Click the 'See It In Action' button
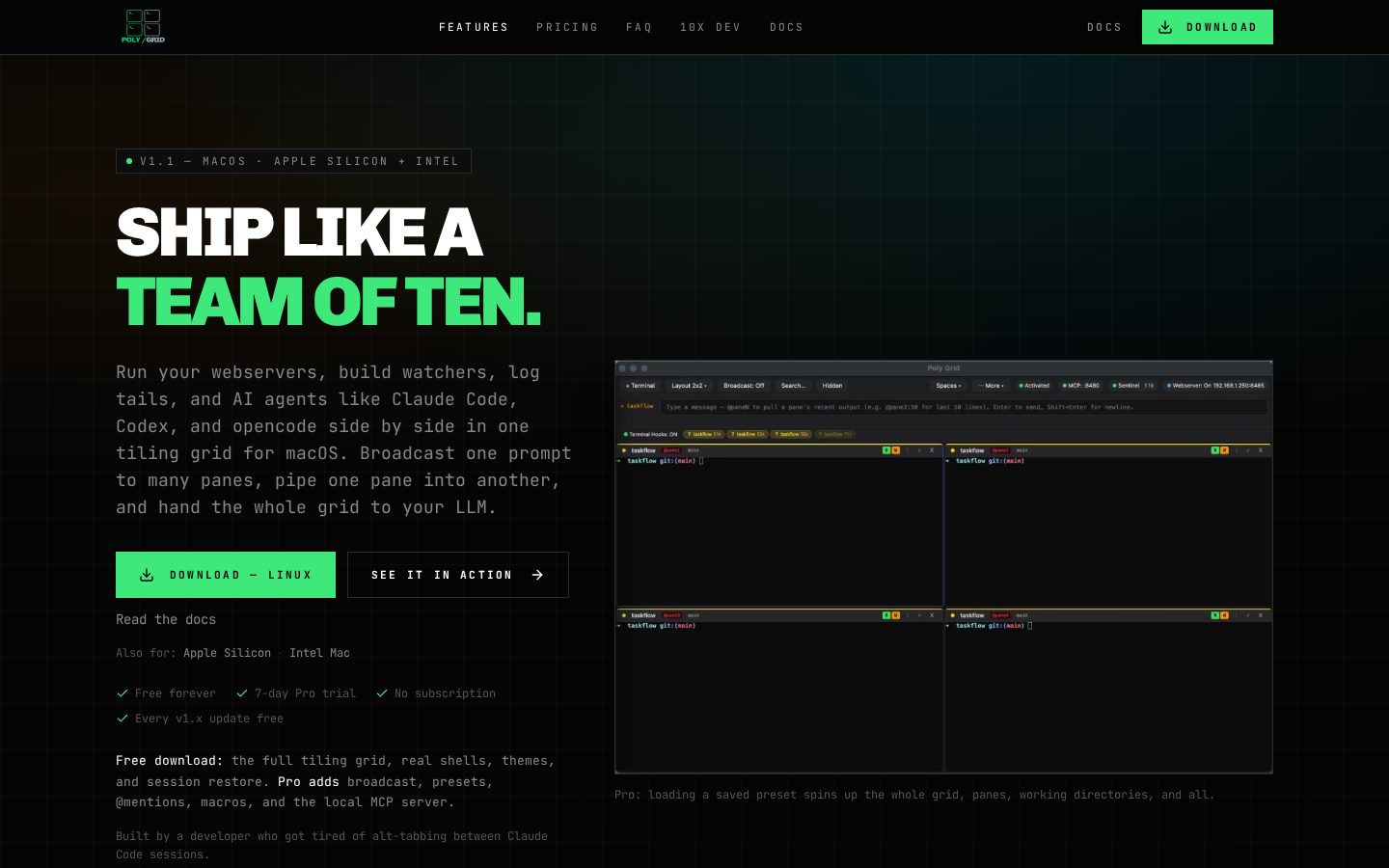The height and width of the screenshot is (868, 1389). 458,575
